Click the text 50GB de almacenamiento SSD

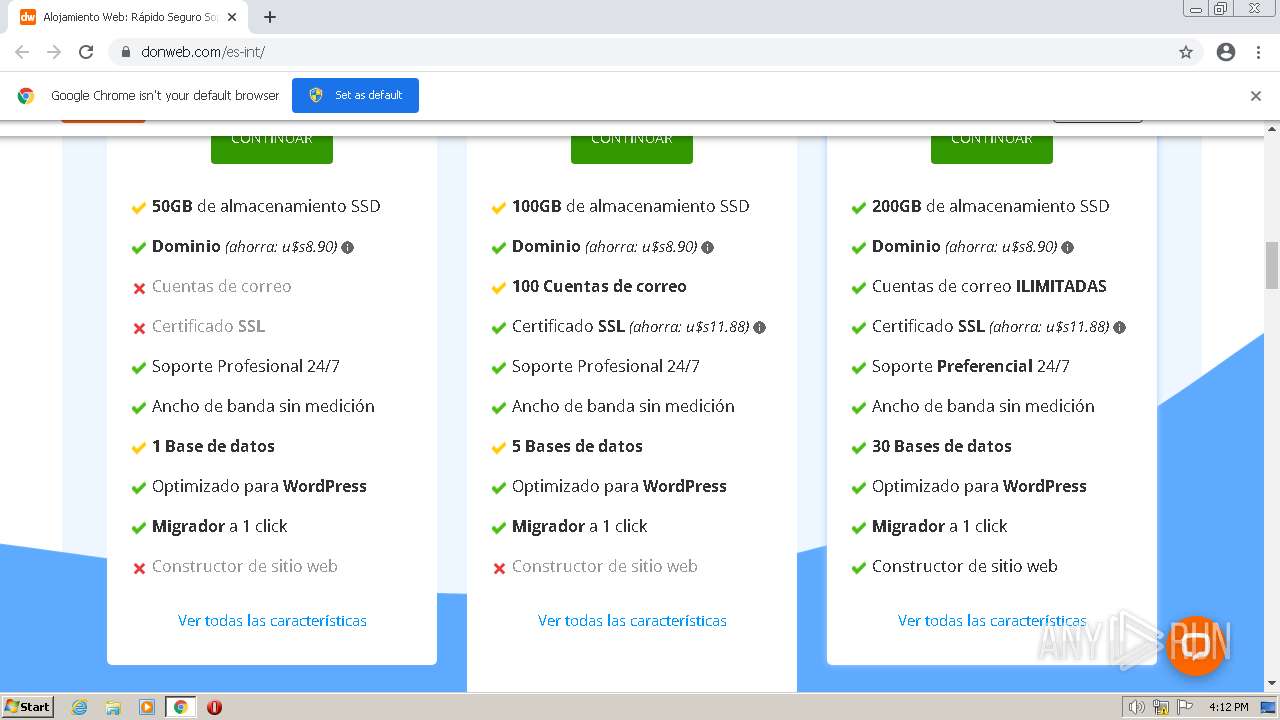(x=266, y=206)
